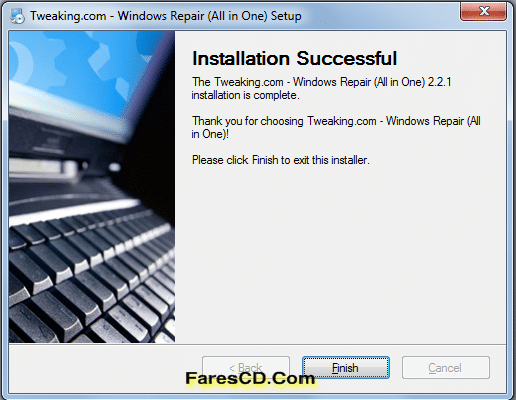Click the Windows Repair Setup title text
This screenshot has width=516, height=400.
point(166,16)
